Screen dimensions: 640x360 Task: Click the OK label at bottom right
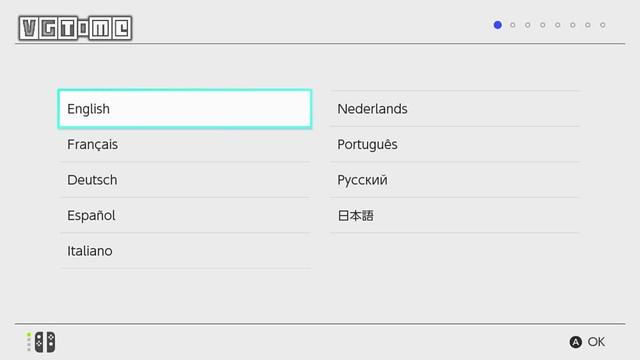(596, 342)
